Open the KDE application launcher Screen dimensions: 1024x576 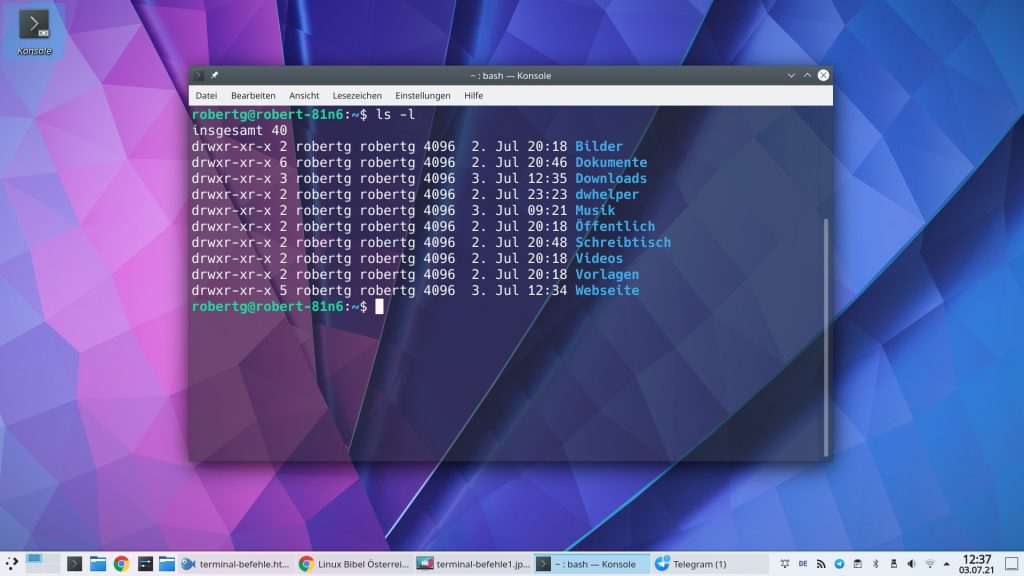click(12, 564)
